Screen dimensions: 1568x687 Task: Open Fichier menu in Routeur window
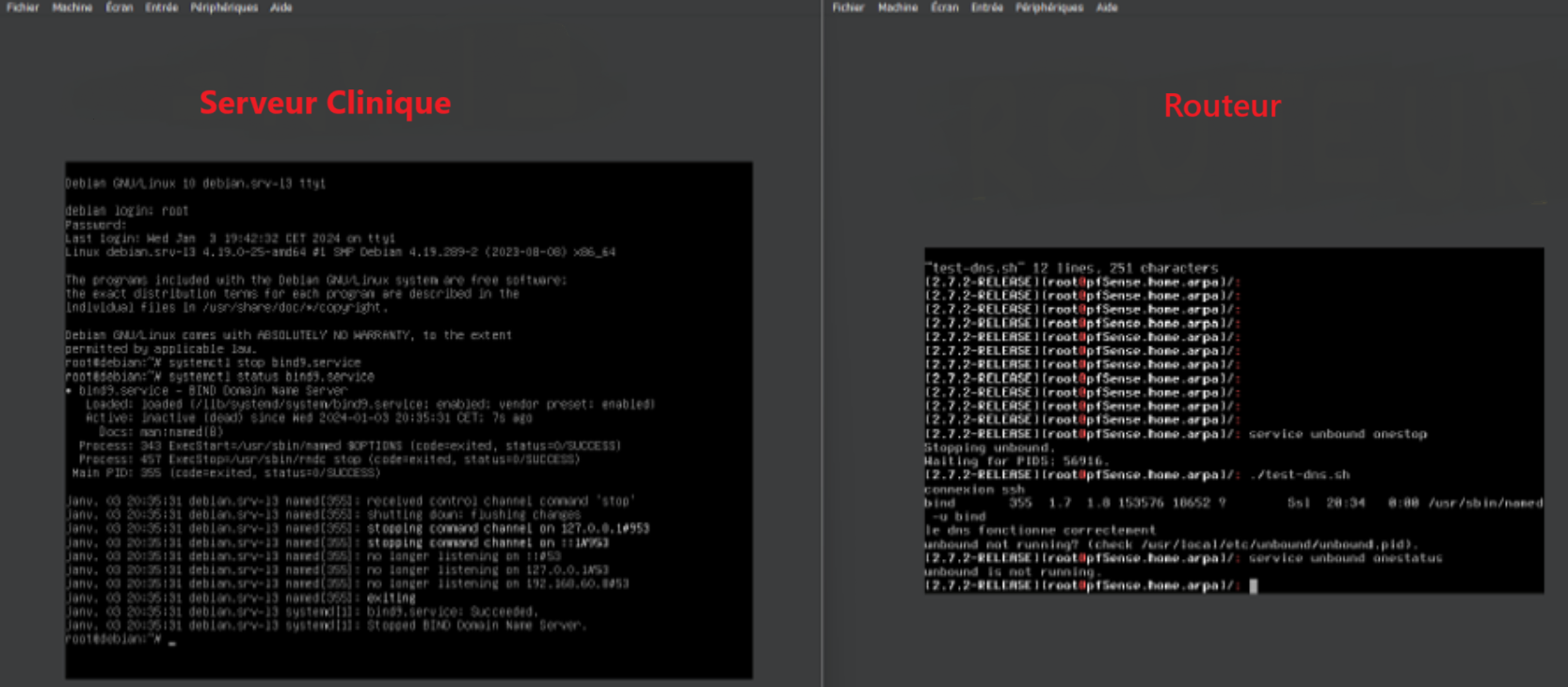click(848, 8)
